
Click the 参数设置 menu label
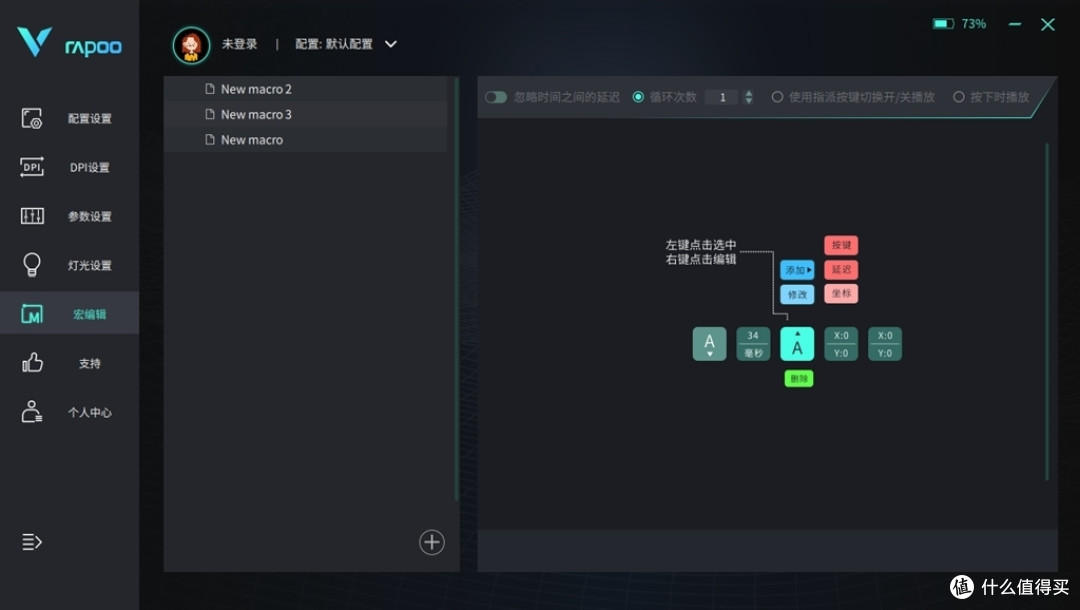(x=90, y=216)
